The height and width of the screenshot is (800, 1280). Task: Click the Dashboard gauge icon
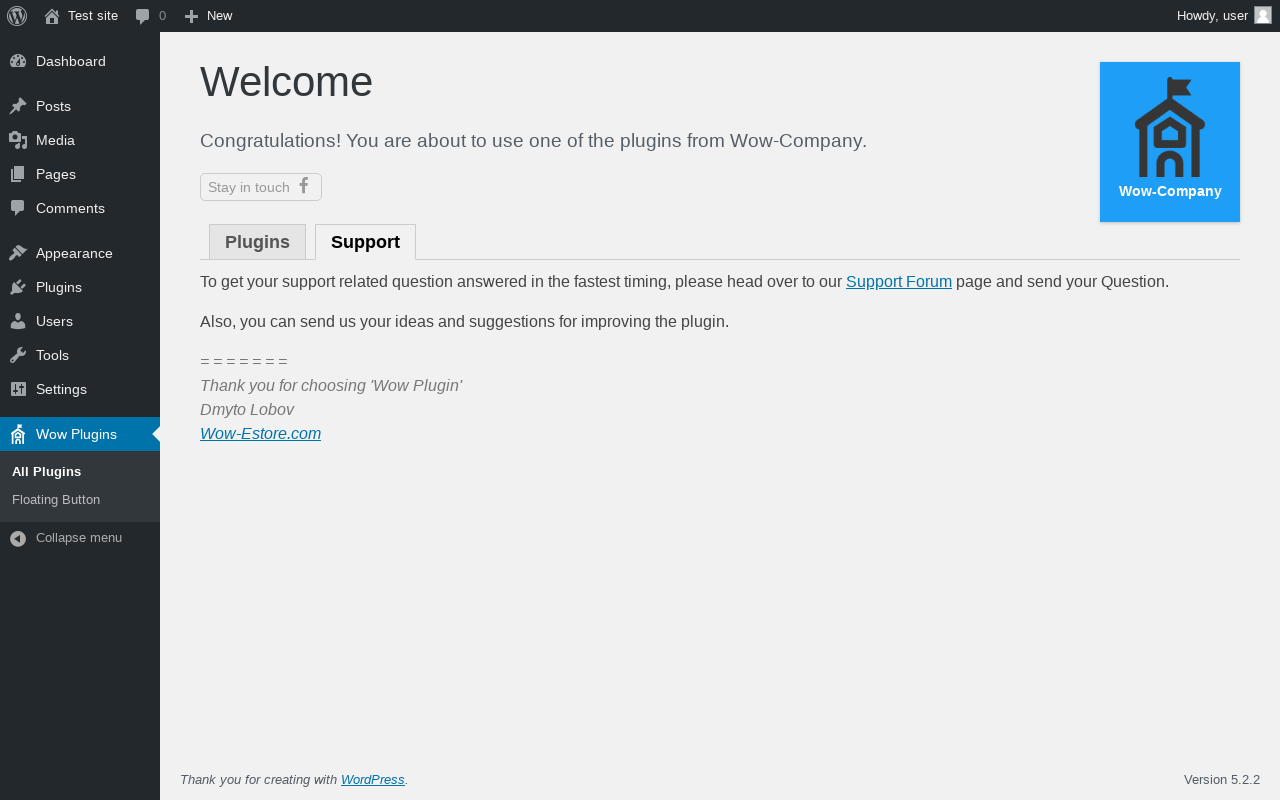pos(18,61)
